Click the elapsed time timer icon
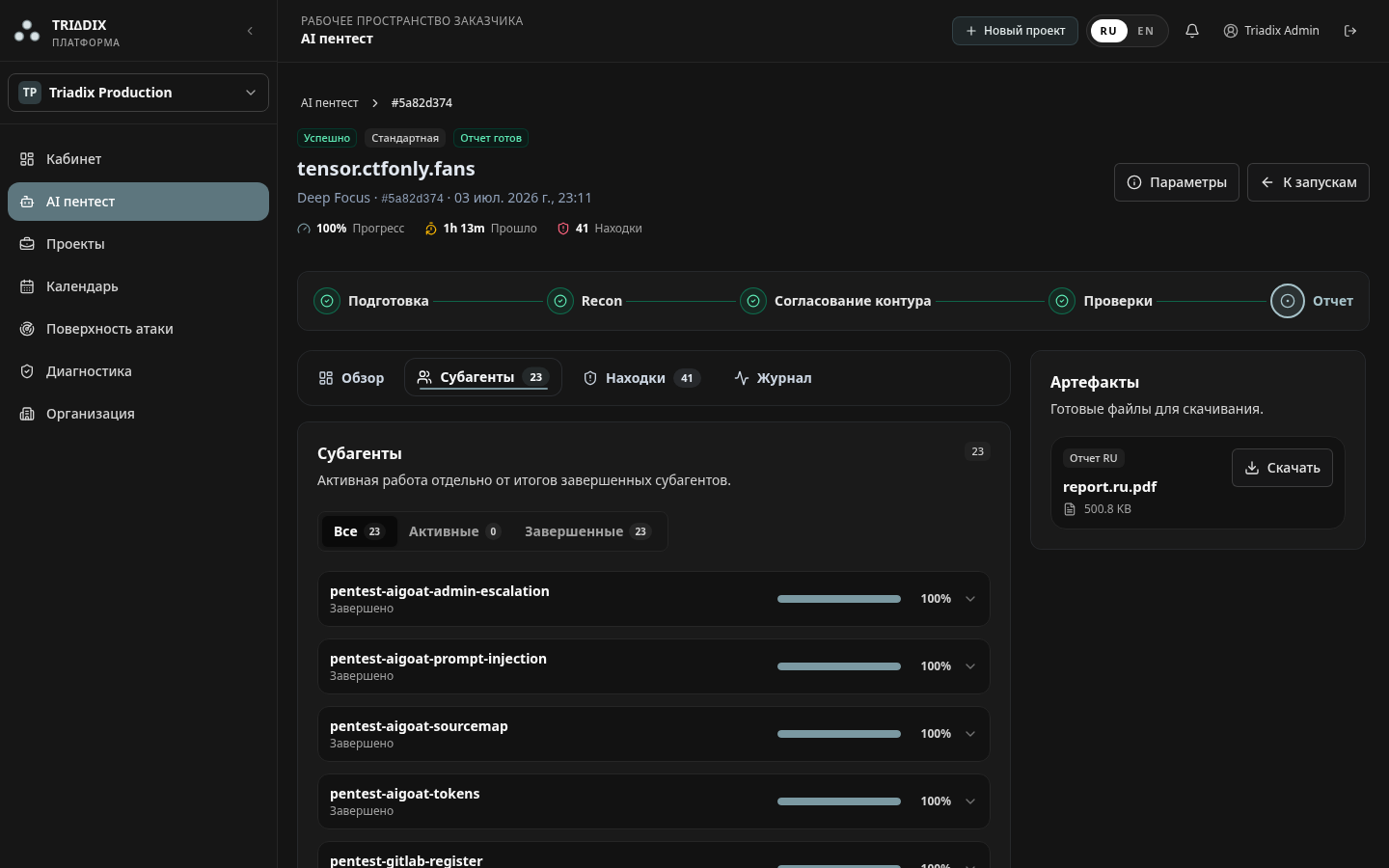Image resolution: width=1389 pixels, height=868 pixels. (431, 229)
